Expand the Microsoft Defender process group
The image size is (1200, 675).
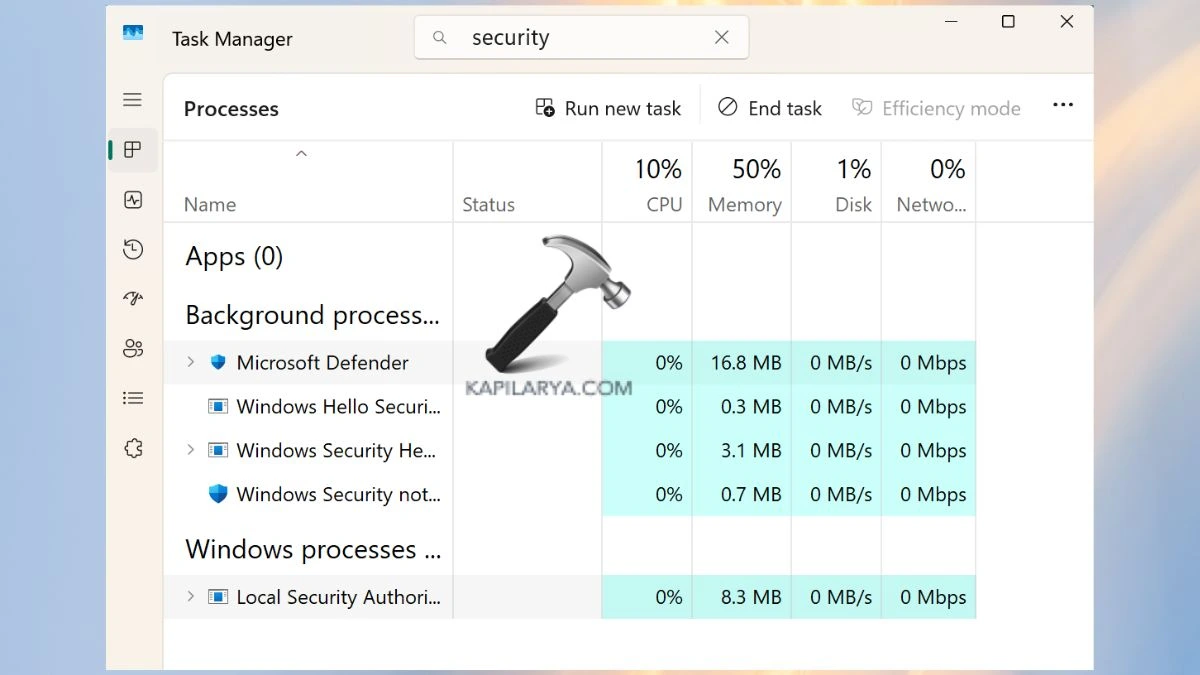click(x=191, y=362)
